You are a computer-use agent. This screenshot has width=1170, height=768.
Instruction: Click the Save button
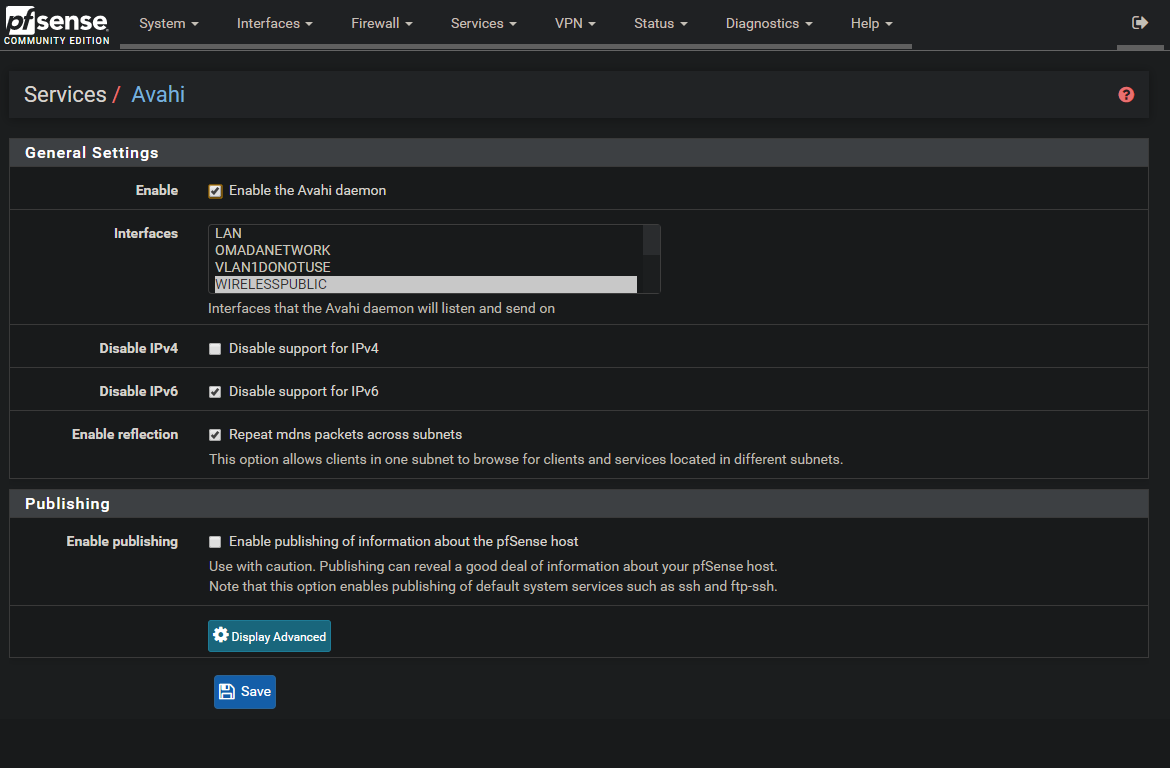(x=244, y=691)
